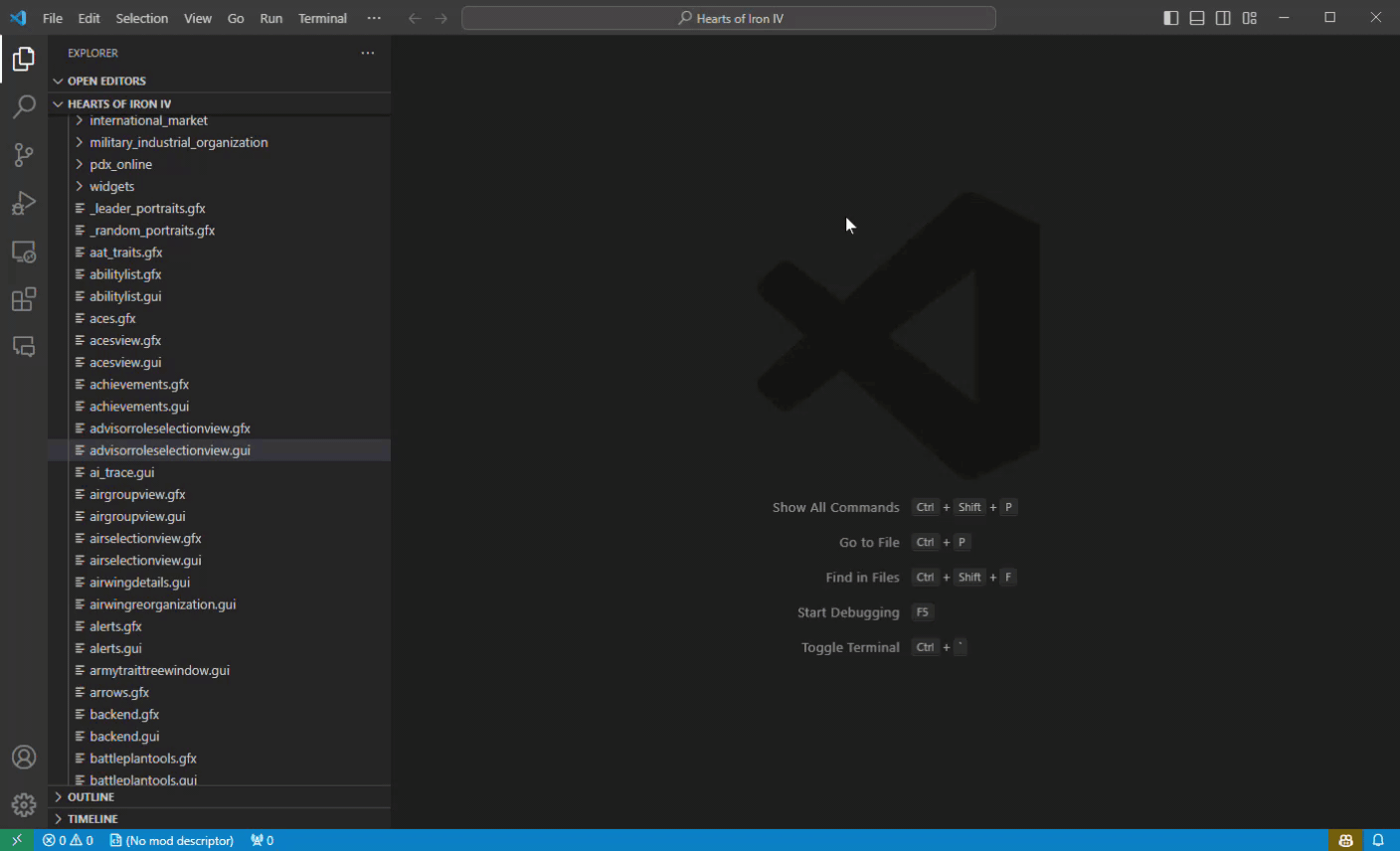Expand the Outline section
This screenshot has width=1400, height=851.
pos(219,796)
